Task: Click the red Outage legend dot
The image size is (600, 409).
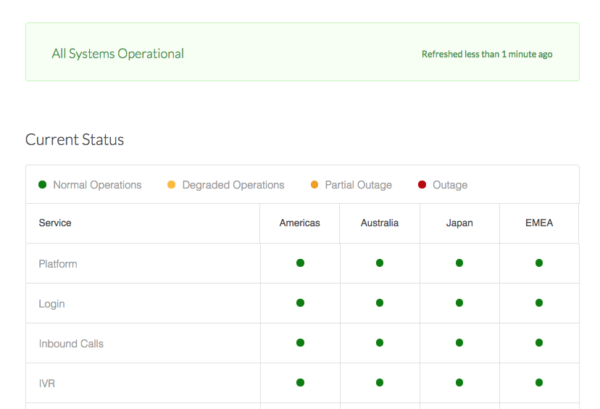Action: click(x=422, y=185)
